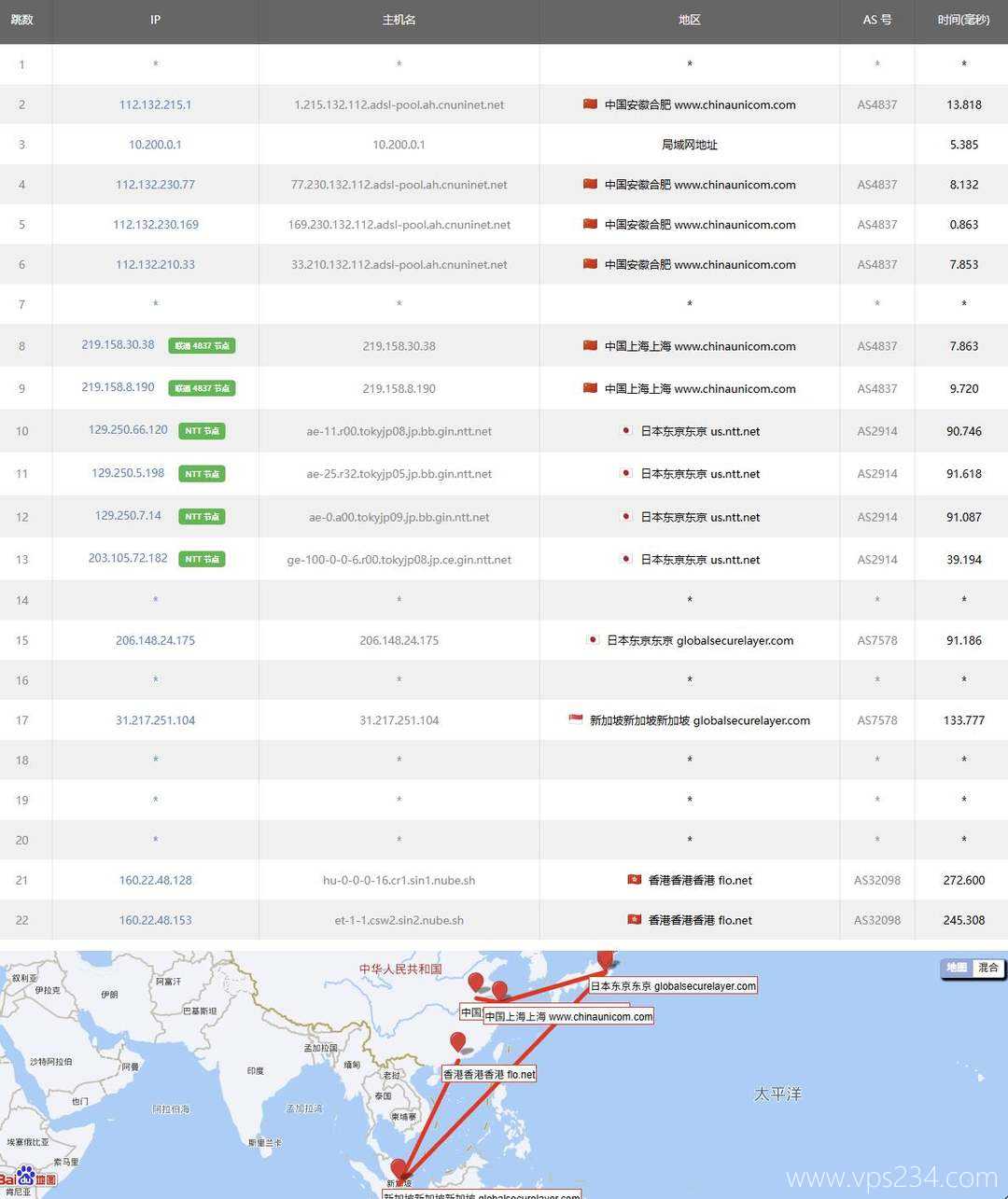The image size is (1008, 1199).
Task: Select time value 133.777
Action: [963, 720]
